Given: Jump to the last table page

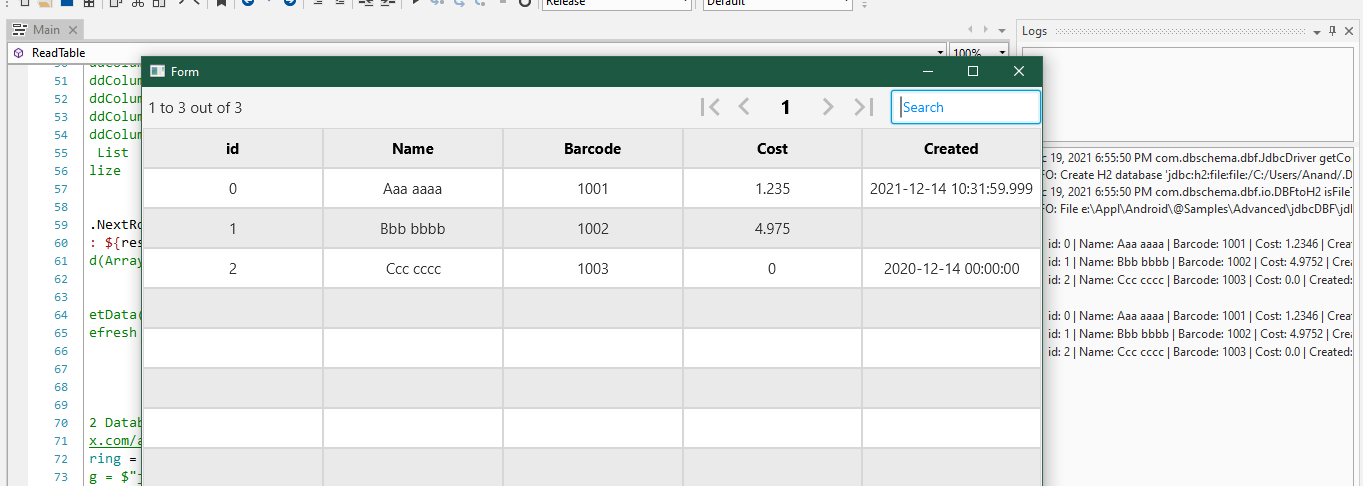Looking at the screenshot, I should pyautogui.click(x=864, y=107).
